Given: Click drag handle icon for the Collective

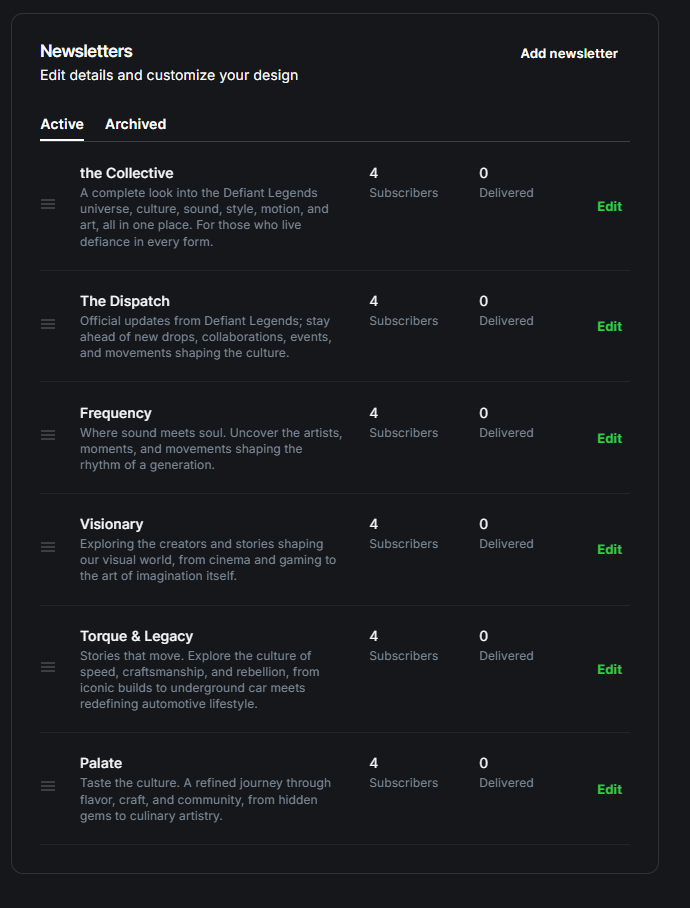Looking at the screenshot, I should [x=48, y=204].
